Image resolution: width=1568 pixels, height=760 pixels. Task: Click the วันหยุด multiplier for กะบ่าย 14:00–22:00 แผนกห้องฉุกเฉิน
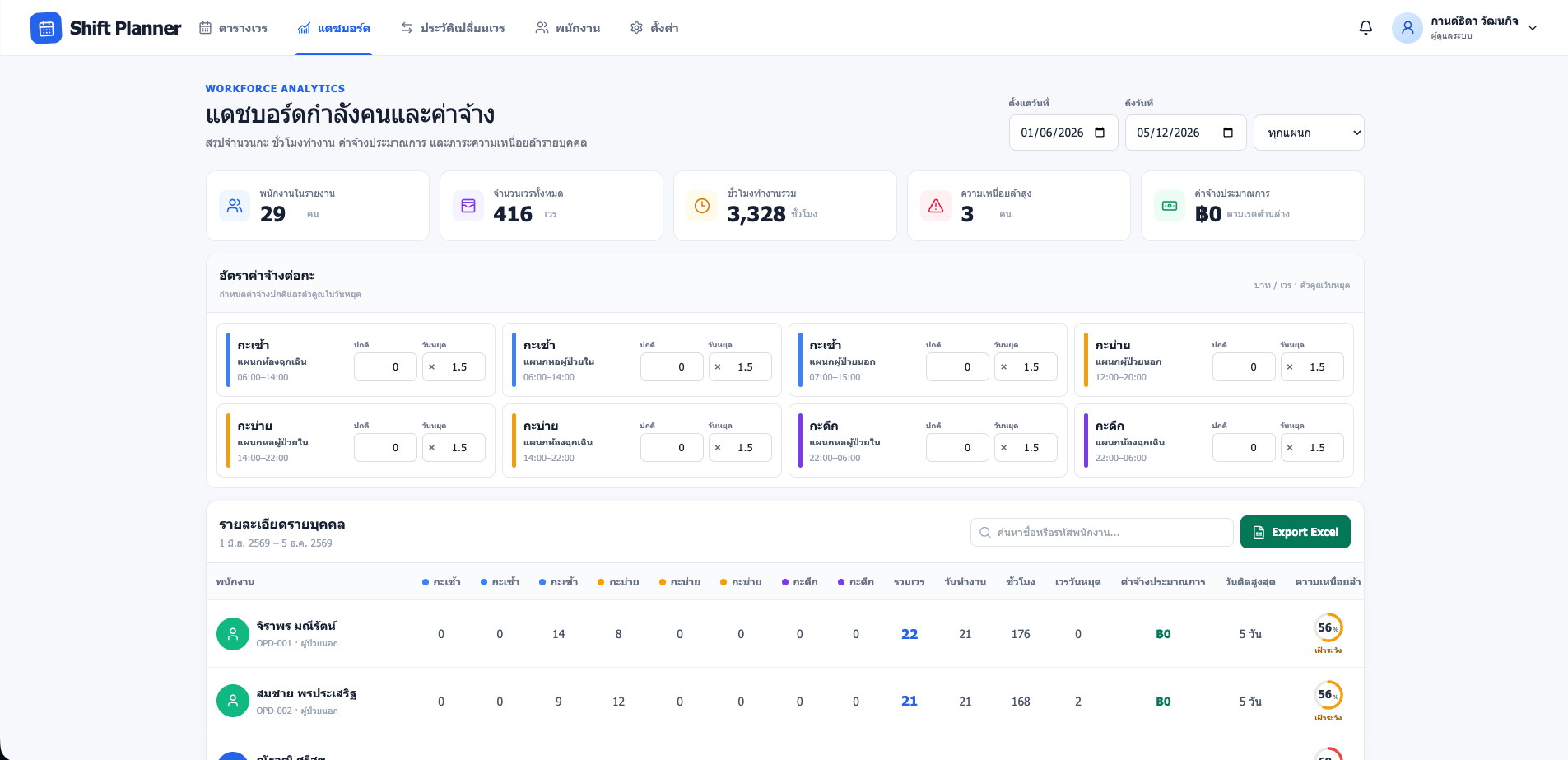pos(740,448)
